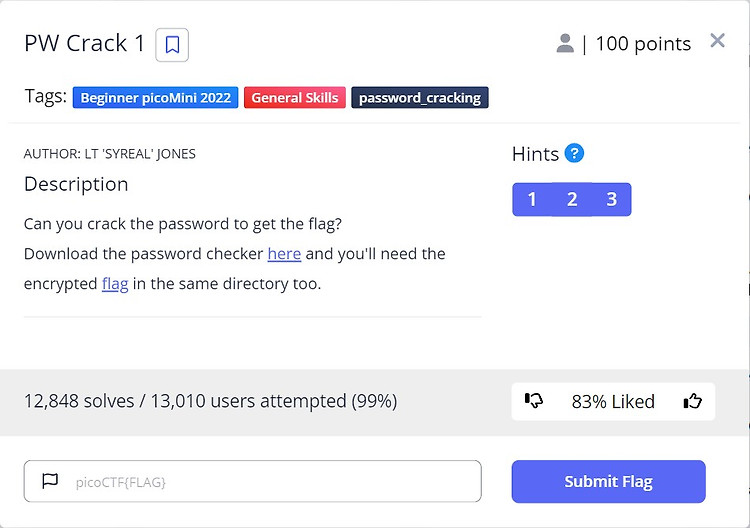Click the solves statistics text
This screenshot has width=750, height=528.
point(210,401)
